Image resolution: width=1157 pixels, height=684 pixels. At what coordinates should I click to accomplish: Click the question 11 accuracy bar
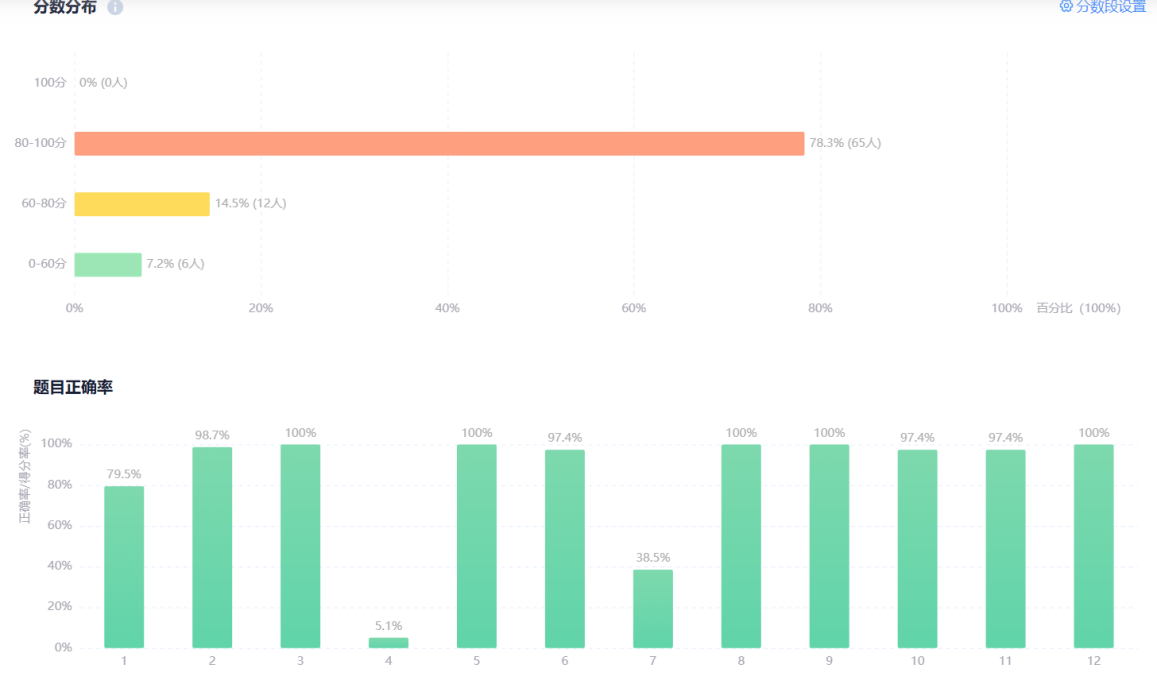[x=1005, y=548]
